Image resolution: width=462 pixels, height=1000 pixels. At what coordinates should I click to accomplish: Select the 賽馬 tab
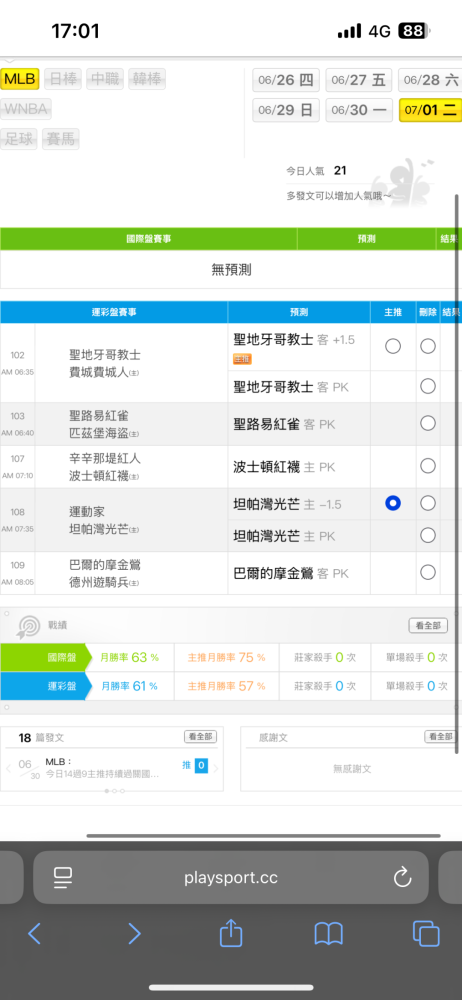click(61, 138)
